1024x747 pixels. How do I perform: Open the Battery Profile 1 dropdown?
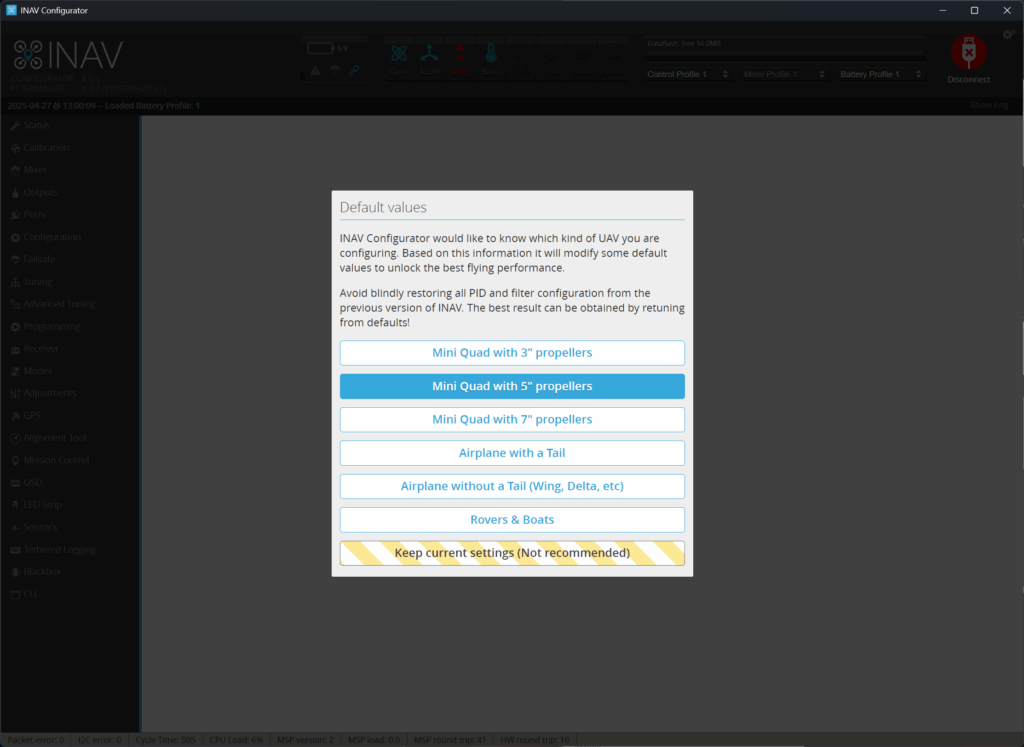[x=881, y=74]
